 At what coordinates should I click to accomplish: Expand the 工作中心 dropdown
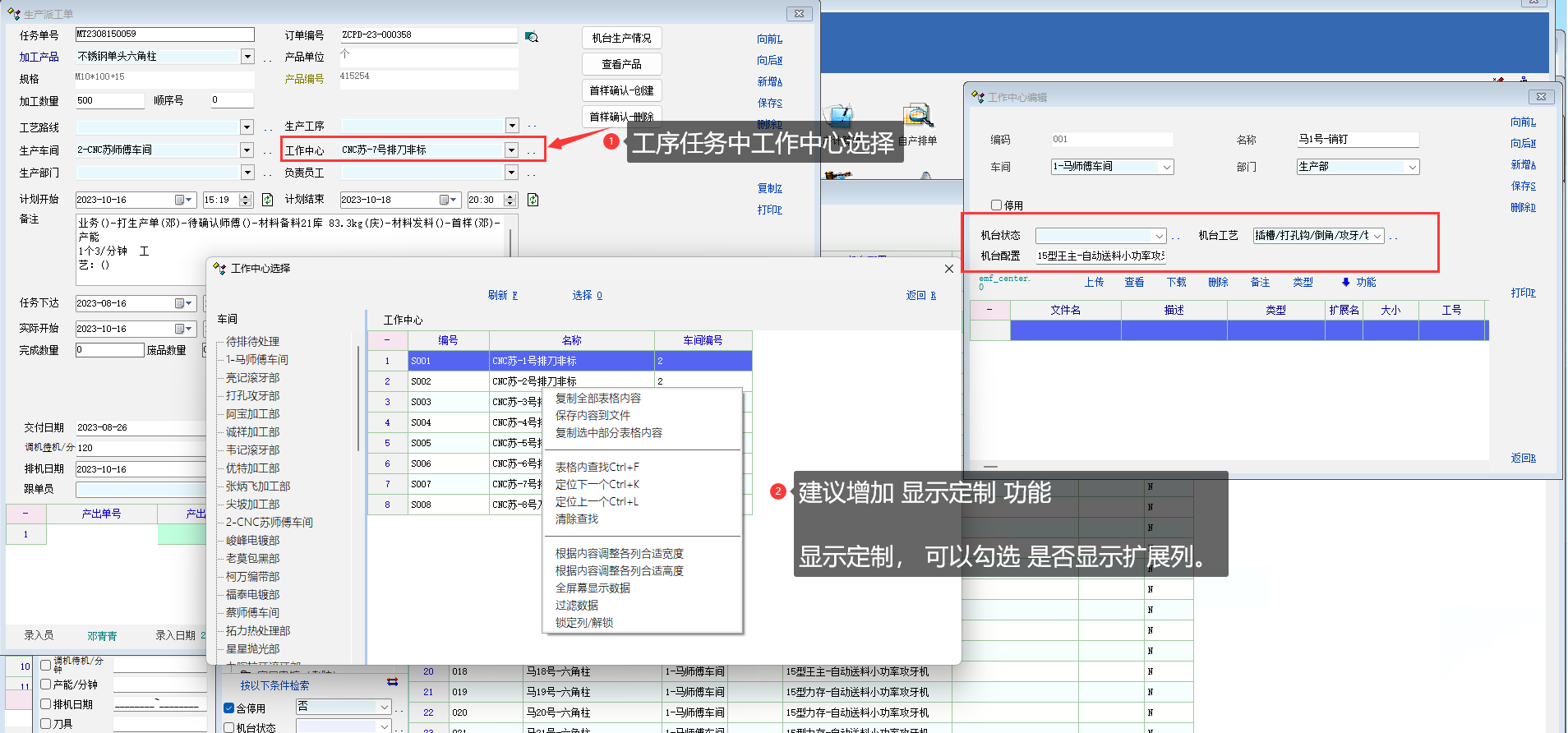[511, 150]
